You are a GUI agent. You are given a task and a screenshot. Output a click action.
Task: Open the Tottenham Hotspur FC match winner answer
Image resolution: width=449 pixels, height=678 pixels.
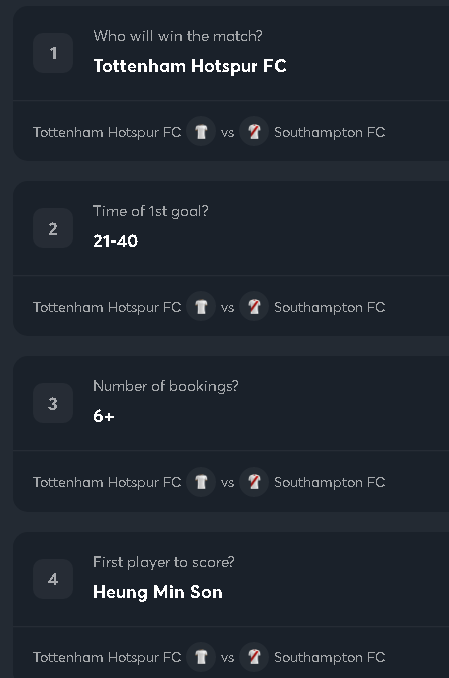pos(190,66)
